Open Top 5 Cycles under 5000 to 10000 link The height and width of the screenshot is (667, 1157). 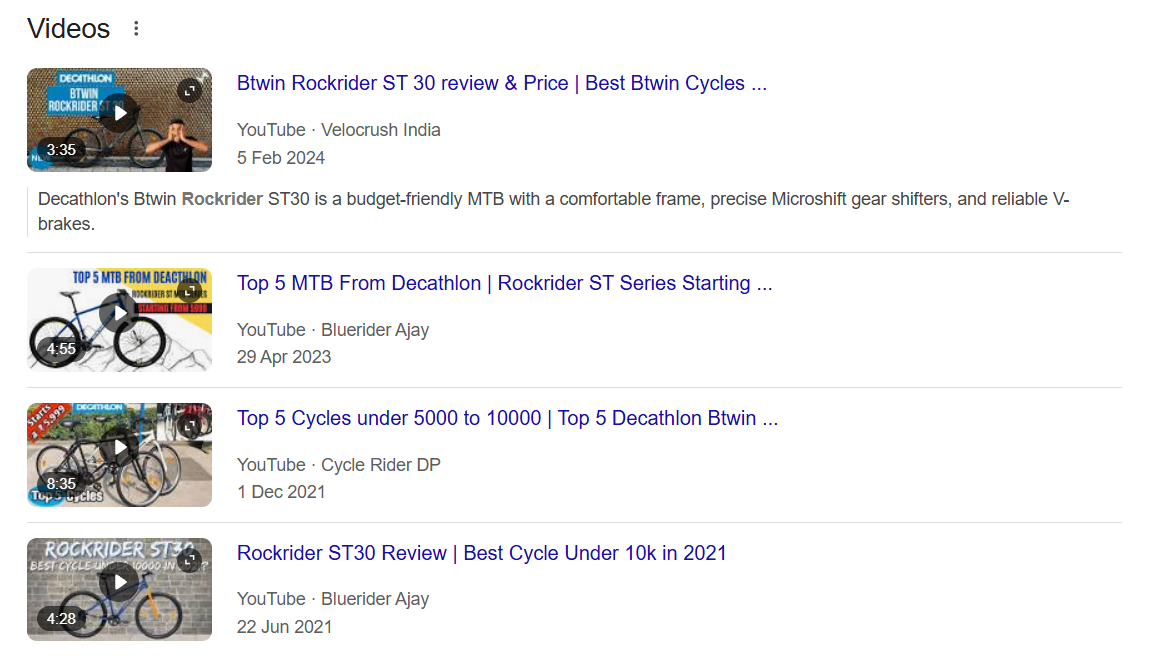[507, 419]
